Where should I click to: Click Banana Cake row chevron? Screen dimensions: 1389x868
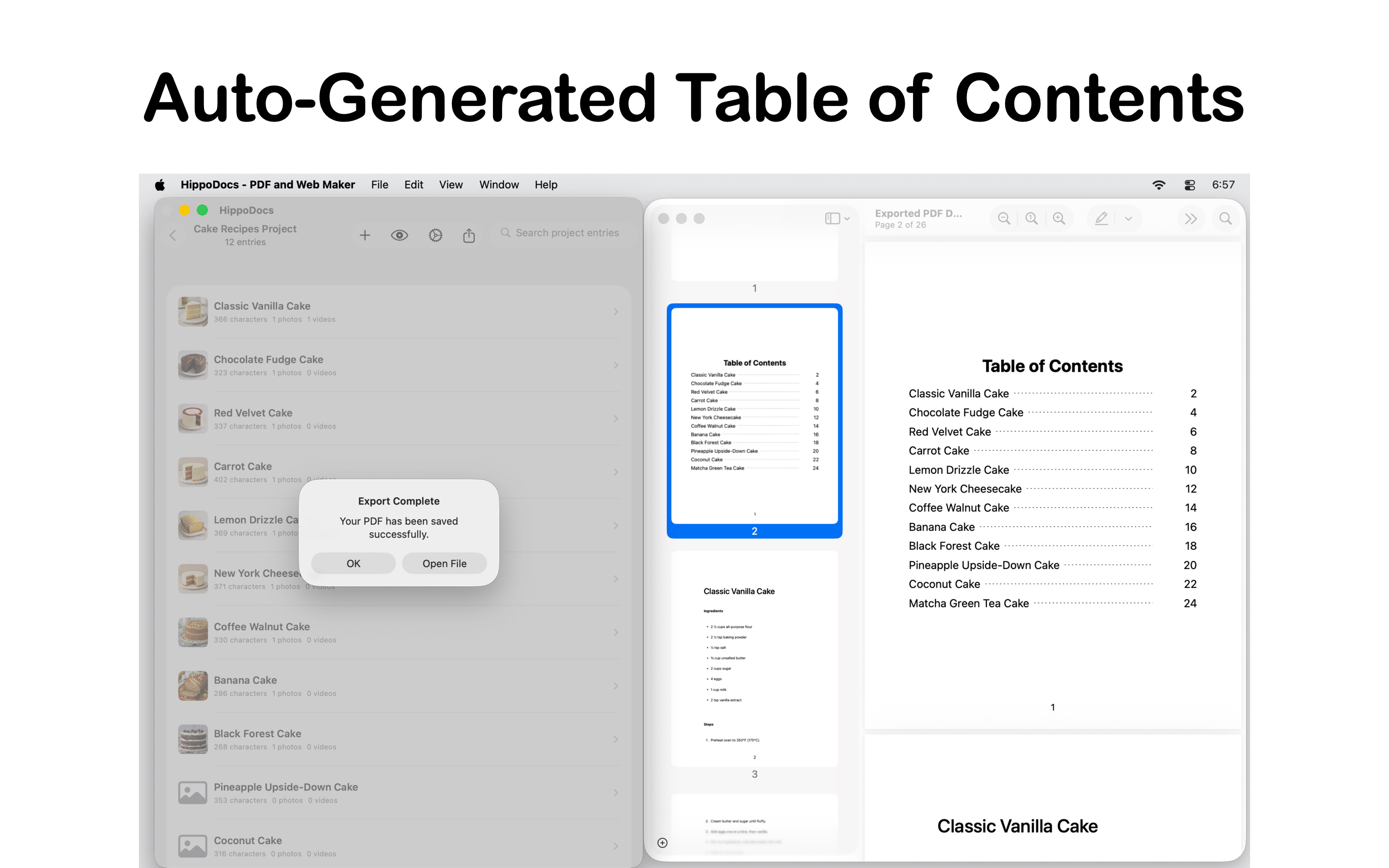pos(615,685)
